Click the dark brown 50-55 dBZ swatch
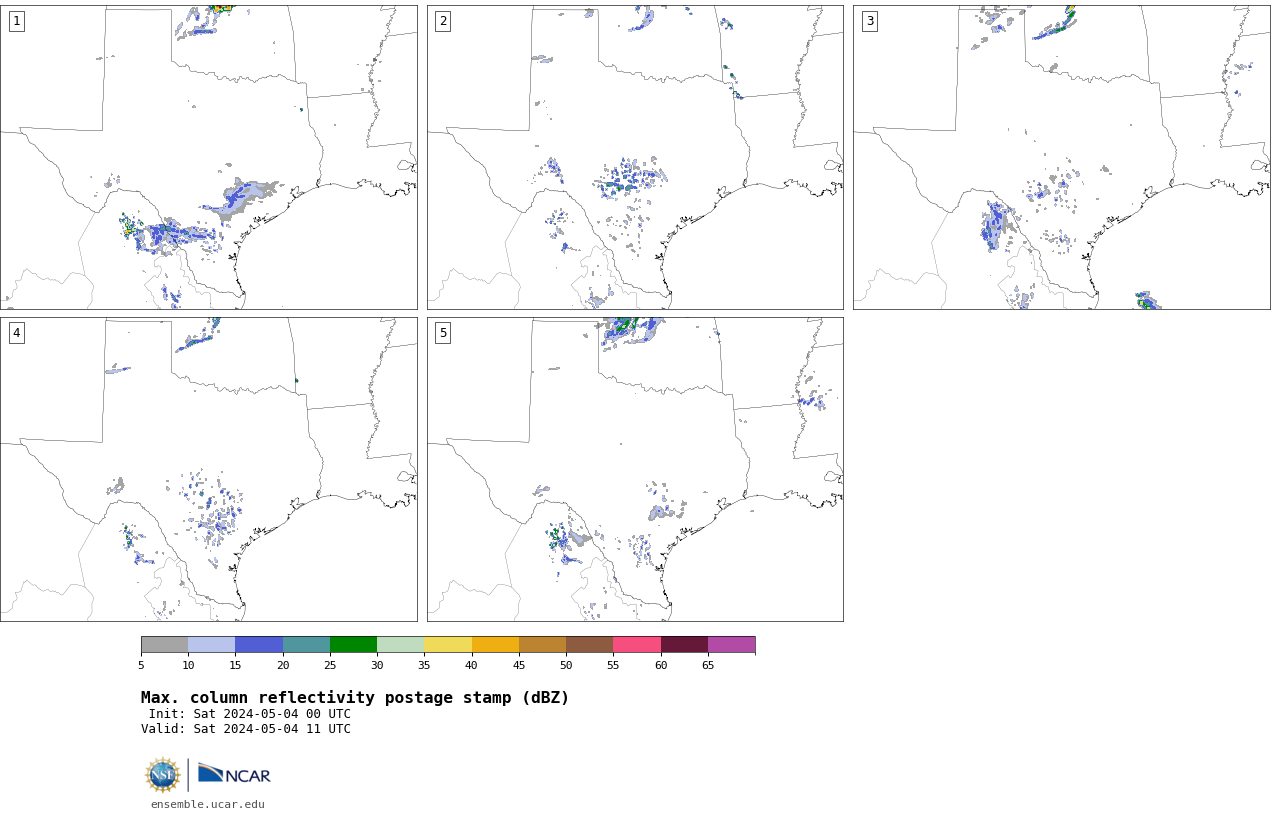The image size is (1280, 815). click(589, 644)
